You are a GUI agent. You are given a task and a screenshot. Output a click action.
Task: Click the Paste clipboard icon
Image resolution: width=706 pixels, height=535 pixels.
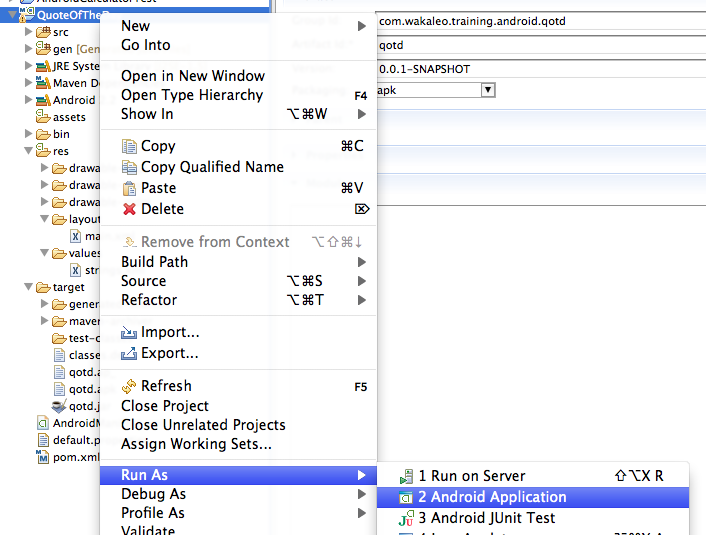click(129, 188)
